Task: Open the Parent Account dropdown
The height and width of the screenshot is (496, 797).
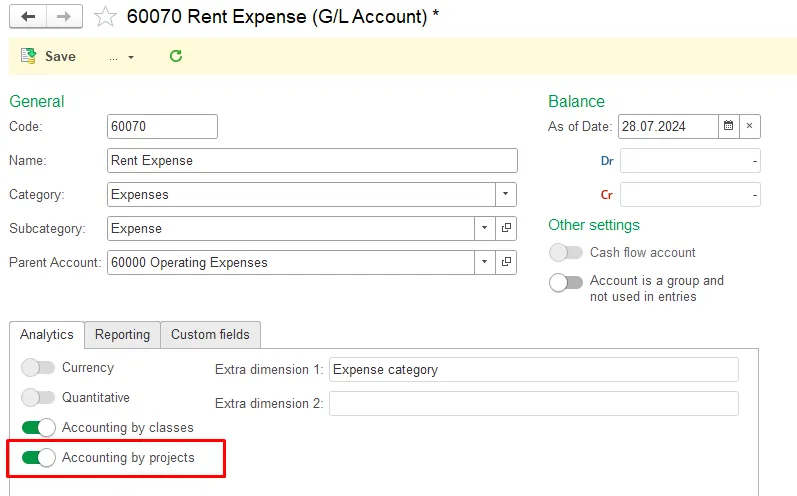Action: tap(485, 263)
